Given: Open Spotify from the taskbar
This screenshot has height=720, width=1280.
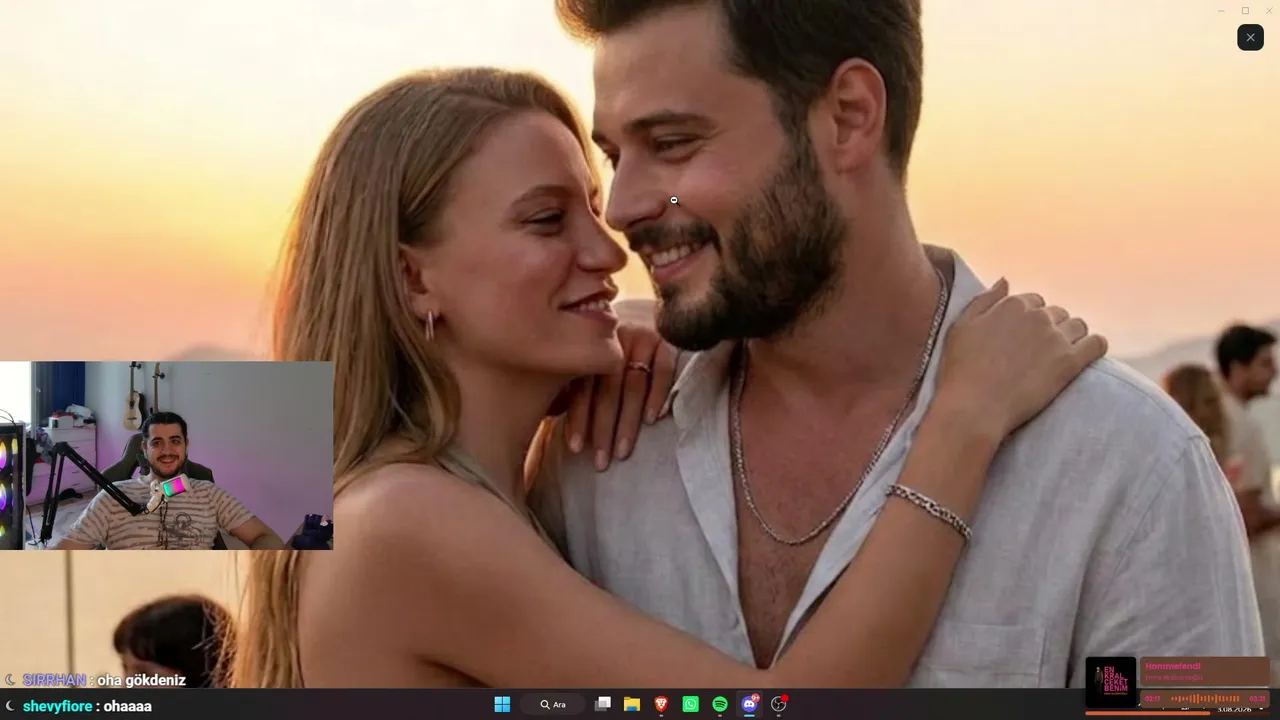Looking at the screenshot, I should (x=720, y=704).
